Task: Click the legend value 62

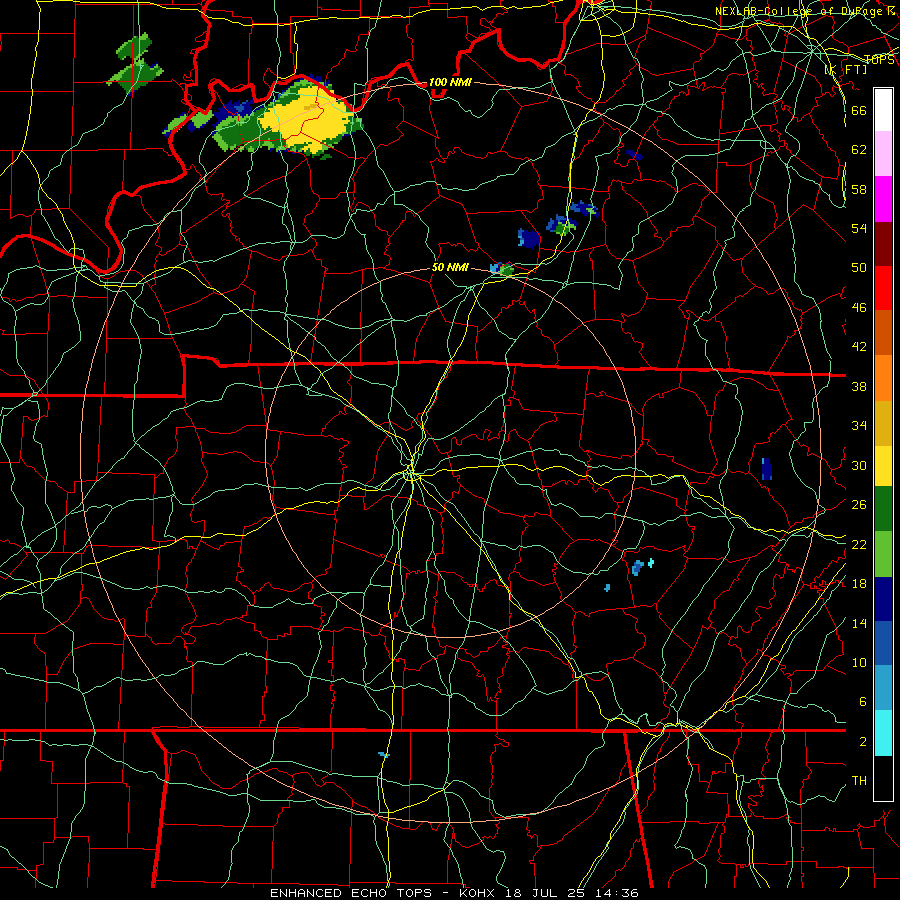Action: tap(859, 149)
